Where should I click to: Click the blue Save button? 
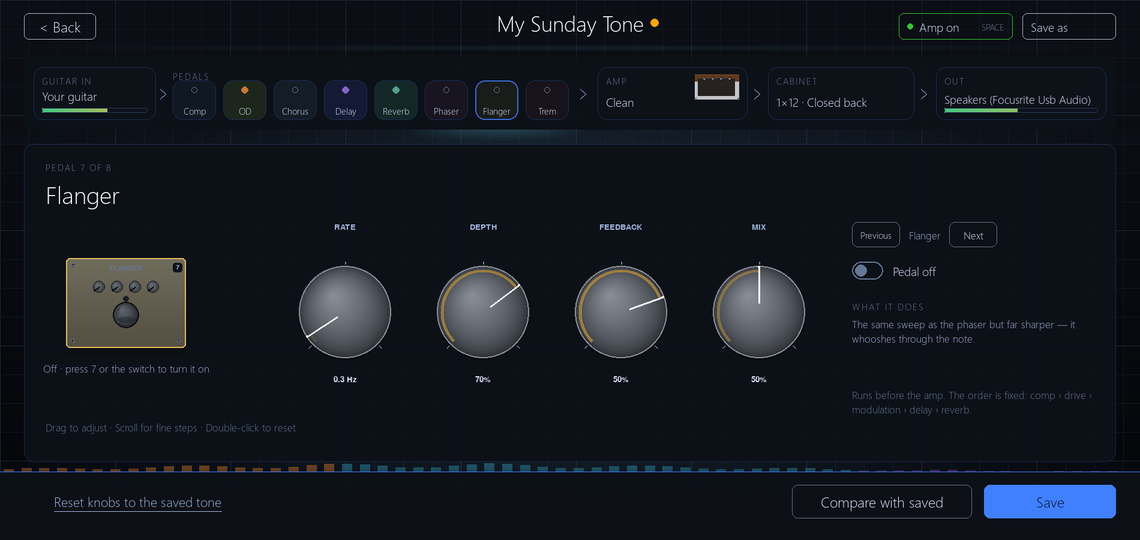[x=1049, y=502]
